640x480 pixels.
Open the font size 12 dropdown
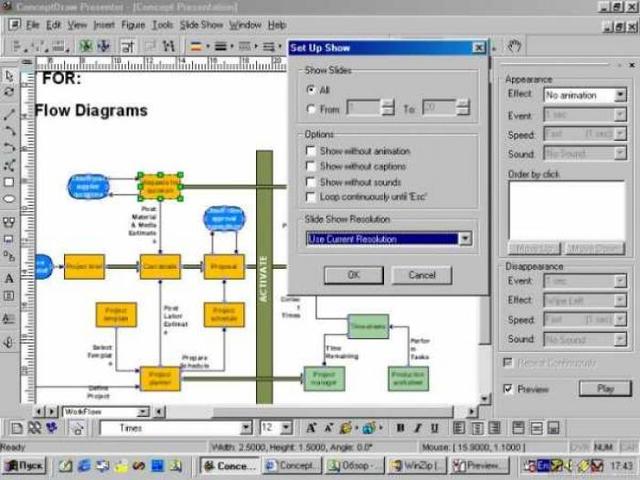pos(287,428)
